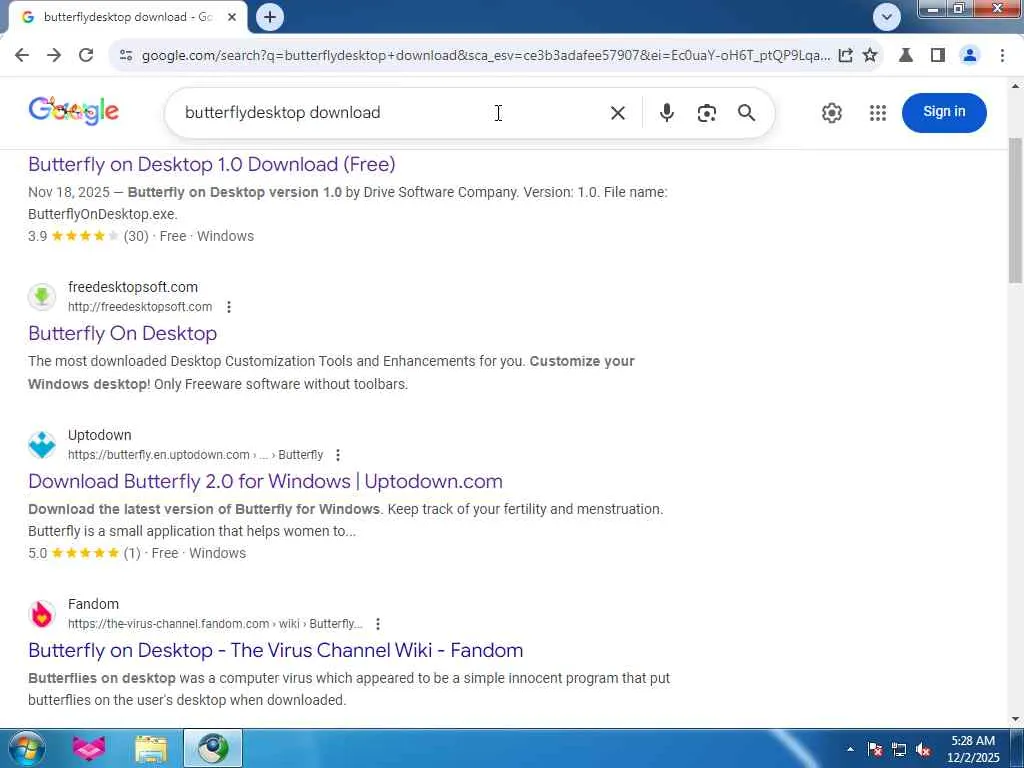Search by image with camera lens icon
The image size is (1024, 768).
click(707, 113)
